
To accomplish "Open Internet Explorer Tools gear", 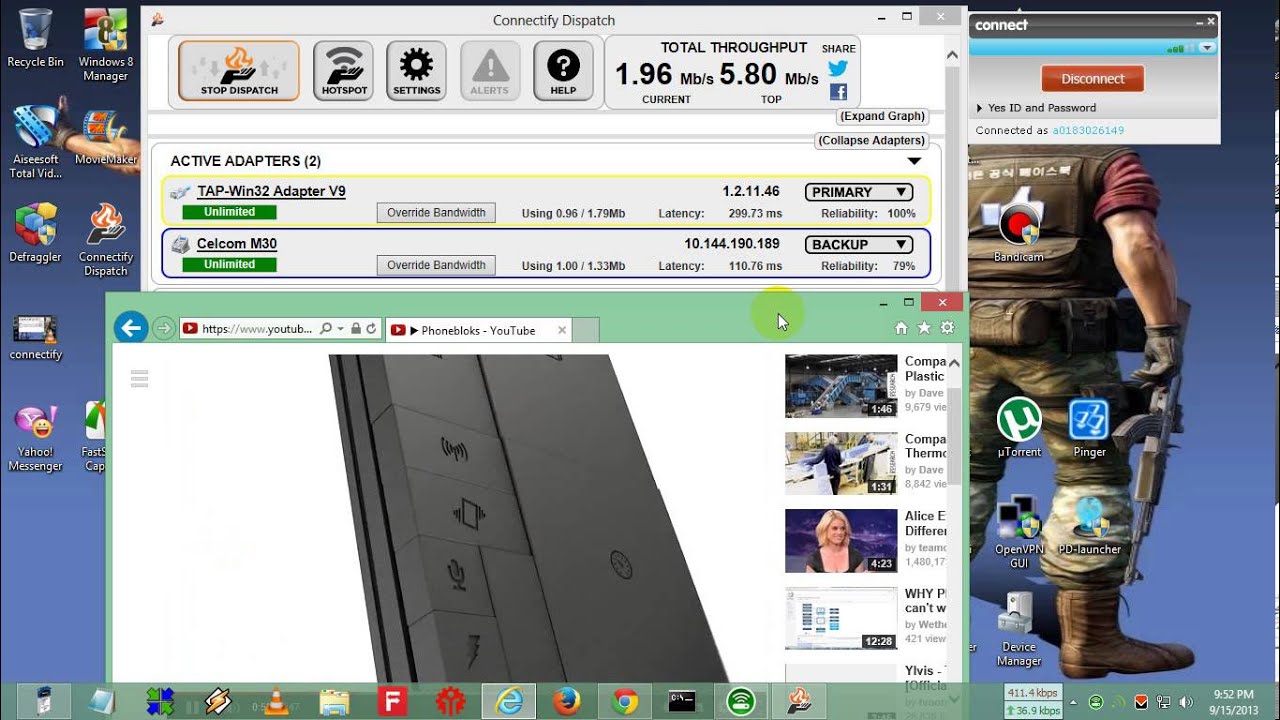I will [x=947, y=328].
